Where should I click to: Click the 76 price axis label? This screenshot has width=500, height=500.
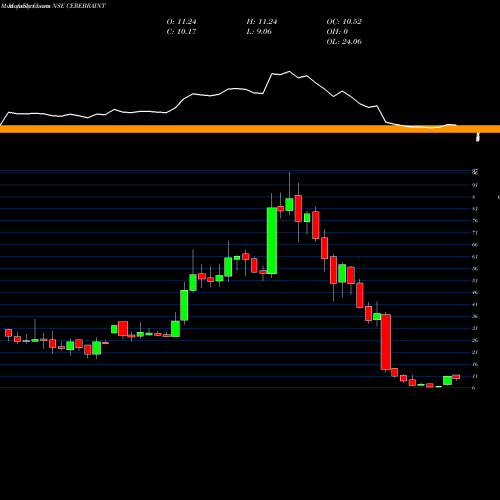(475, 221)
